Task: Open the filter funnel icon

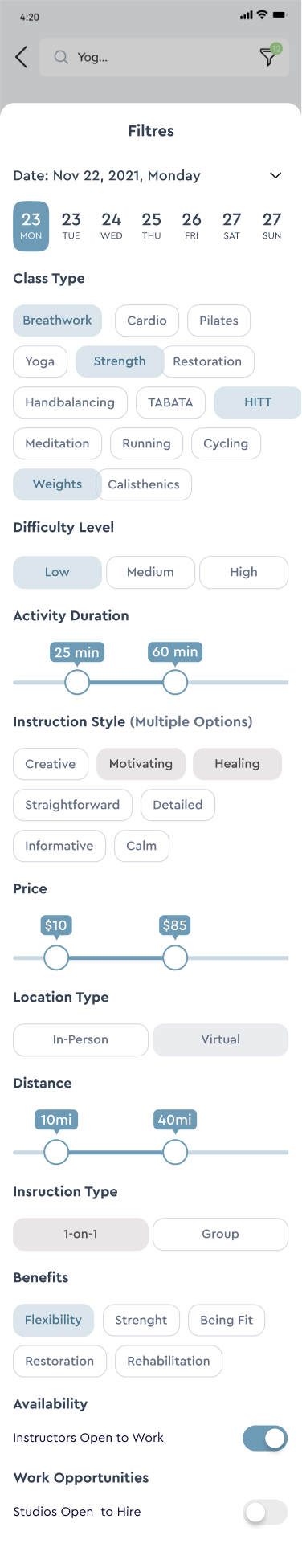Action: (268, 56)
